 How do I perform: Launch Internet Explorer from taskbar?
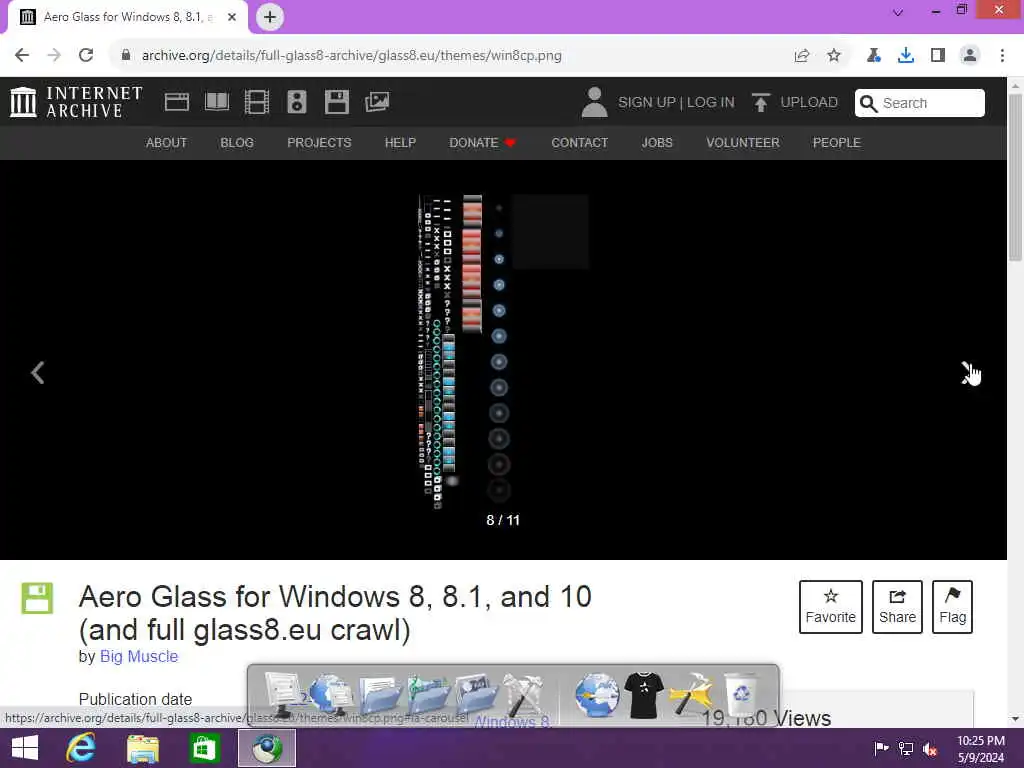point(81,748)
